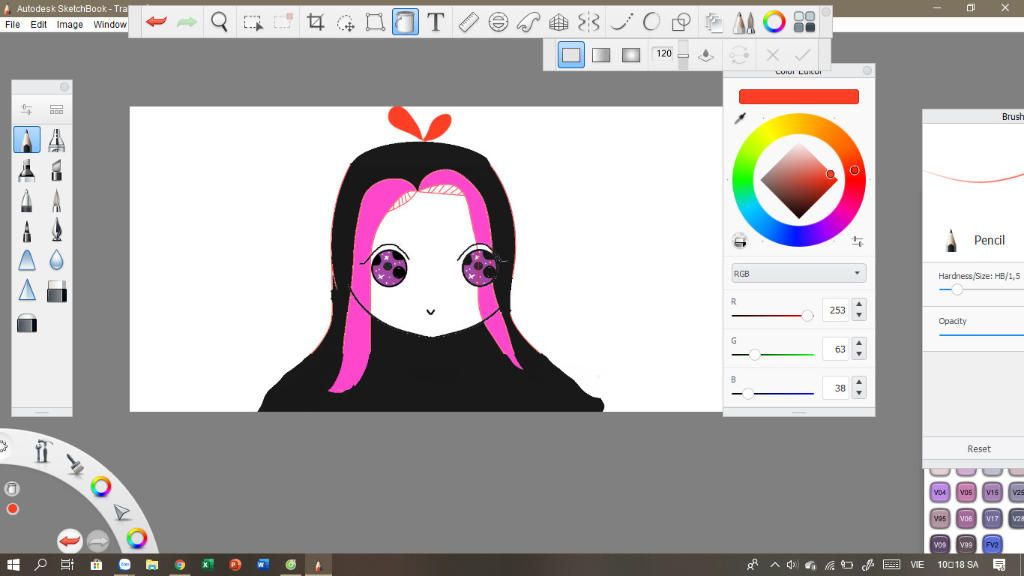Select the Ruler guide tool

[x=468, y=22]
